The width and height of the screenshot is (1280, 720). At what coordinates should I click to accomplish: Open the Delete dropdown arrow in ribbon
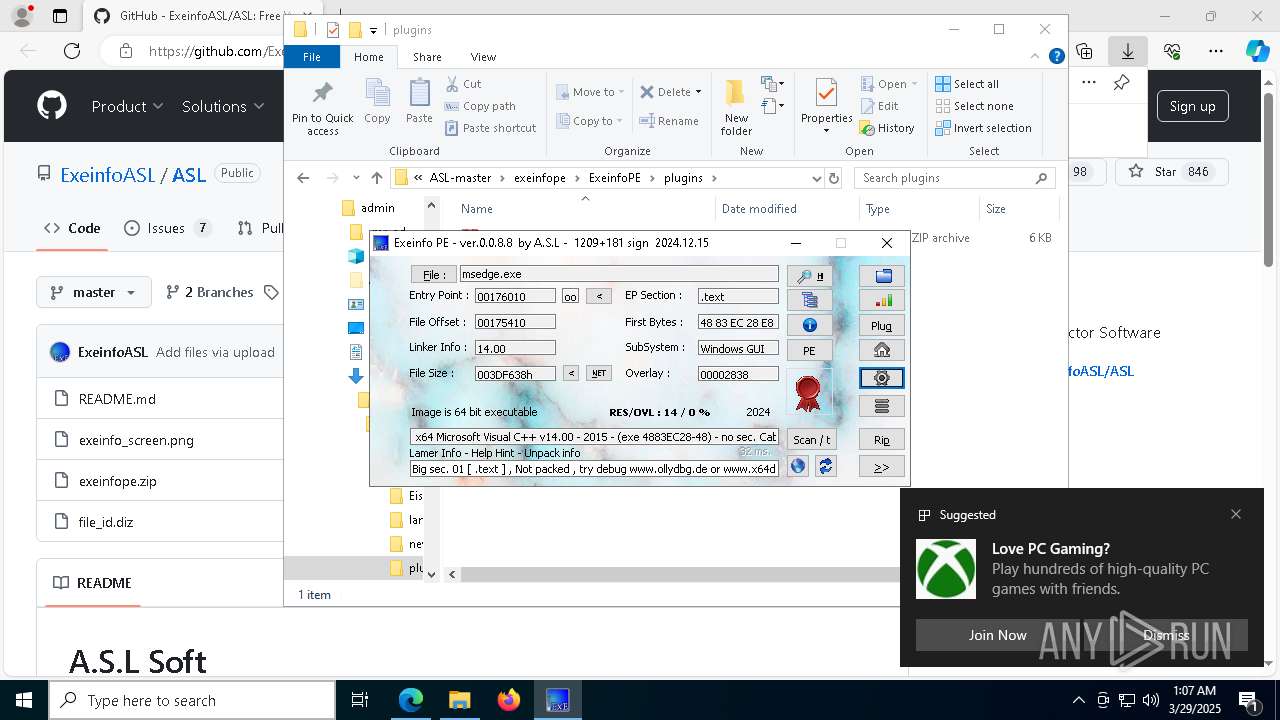pos(698,92)
